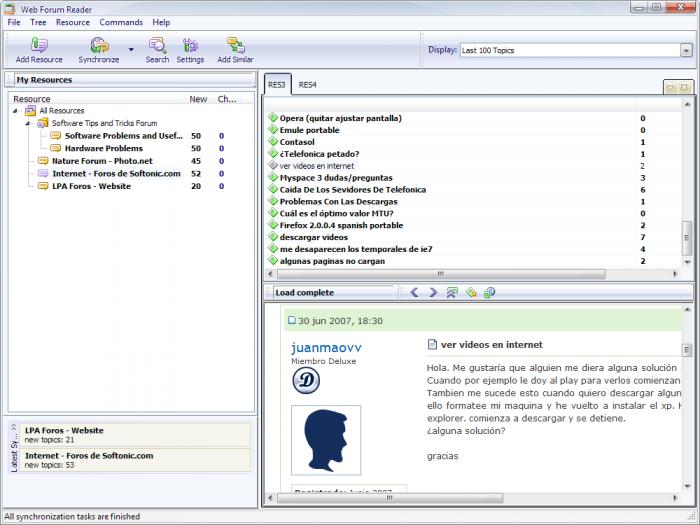The height and width of the screenshot is (525, 700).
Task: Open the Help menu
Action: click(161, 22)
